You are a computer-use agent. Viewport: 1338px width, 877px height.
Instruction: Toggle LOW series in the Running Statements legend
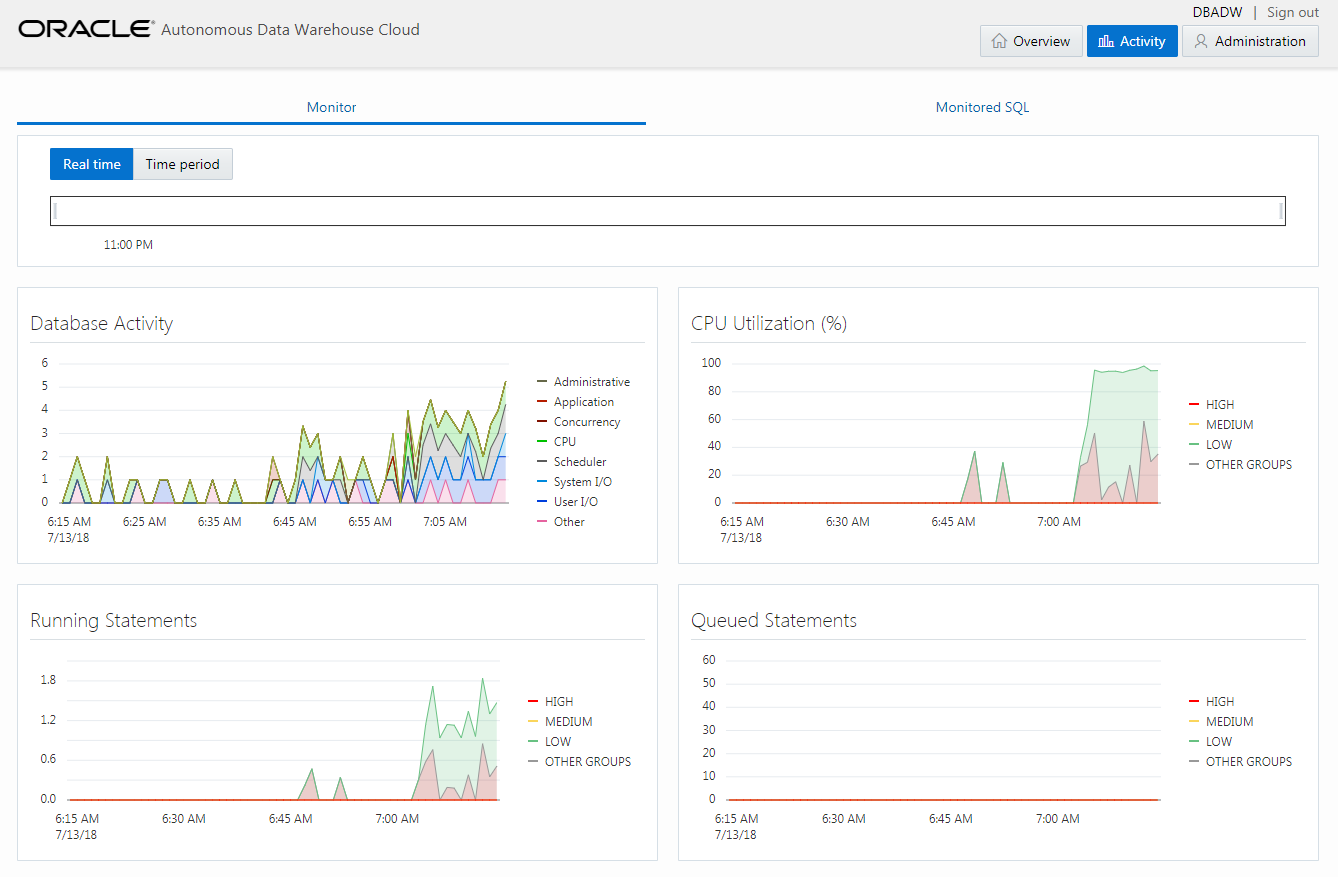click(557, 742)
